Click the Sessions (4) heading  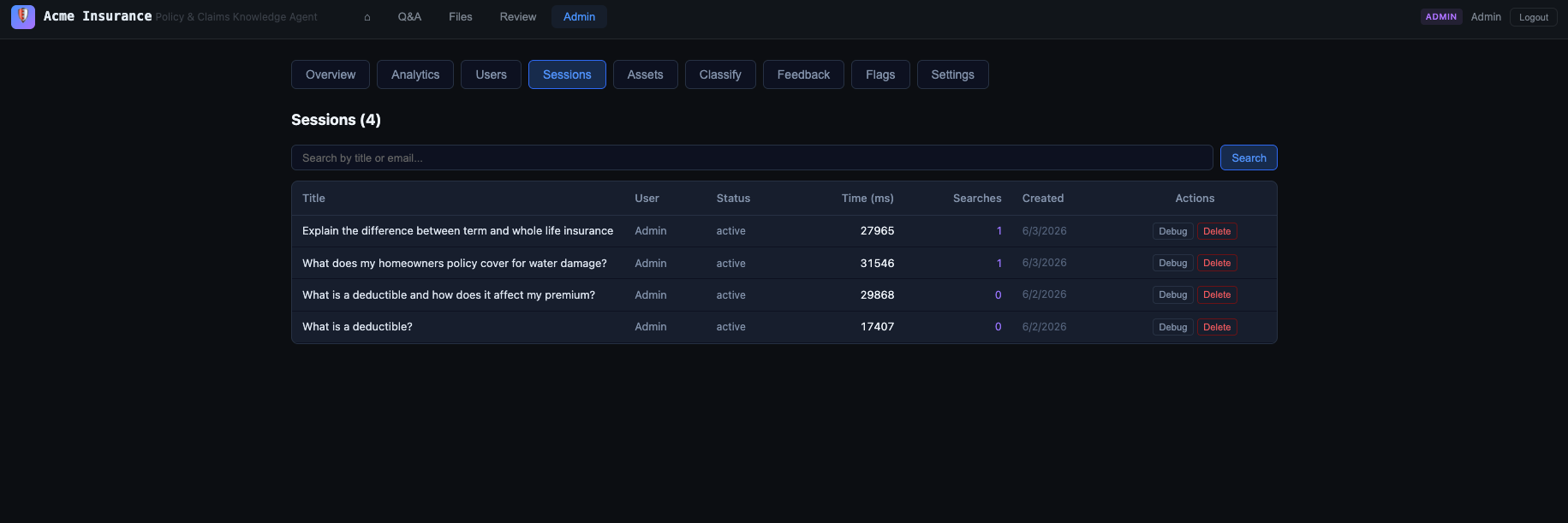[336, 120]
